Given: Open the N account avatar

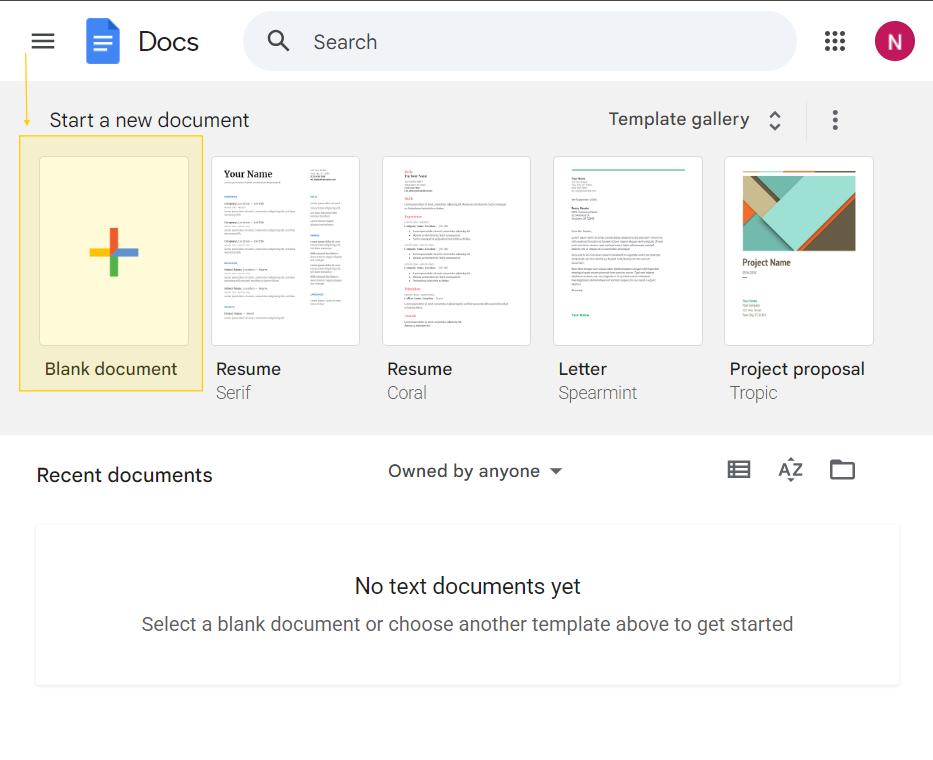Looking at the screenshot, I should tap(894, 41).
